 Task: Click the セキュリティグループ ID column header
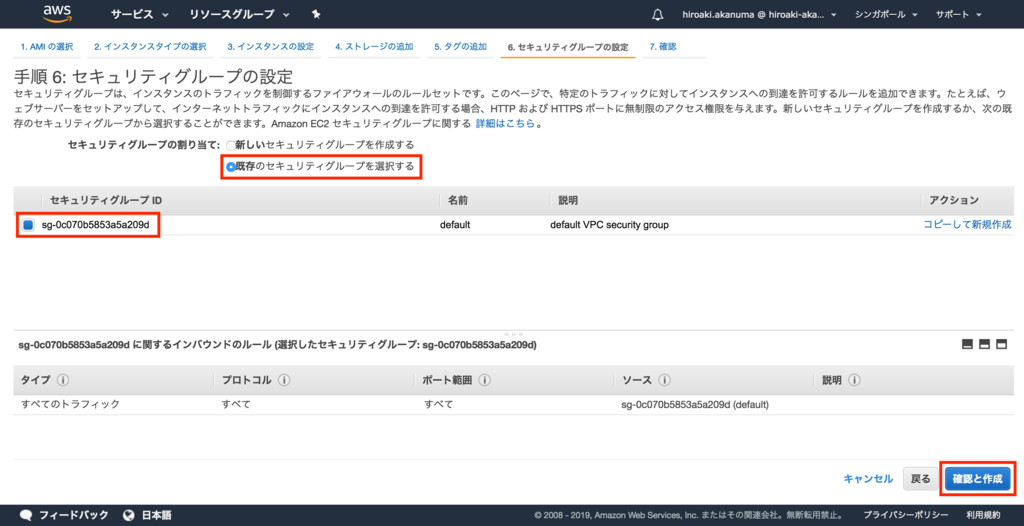click(106, 200)
